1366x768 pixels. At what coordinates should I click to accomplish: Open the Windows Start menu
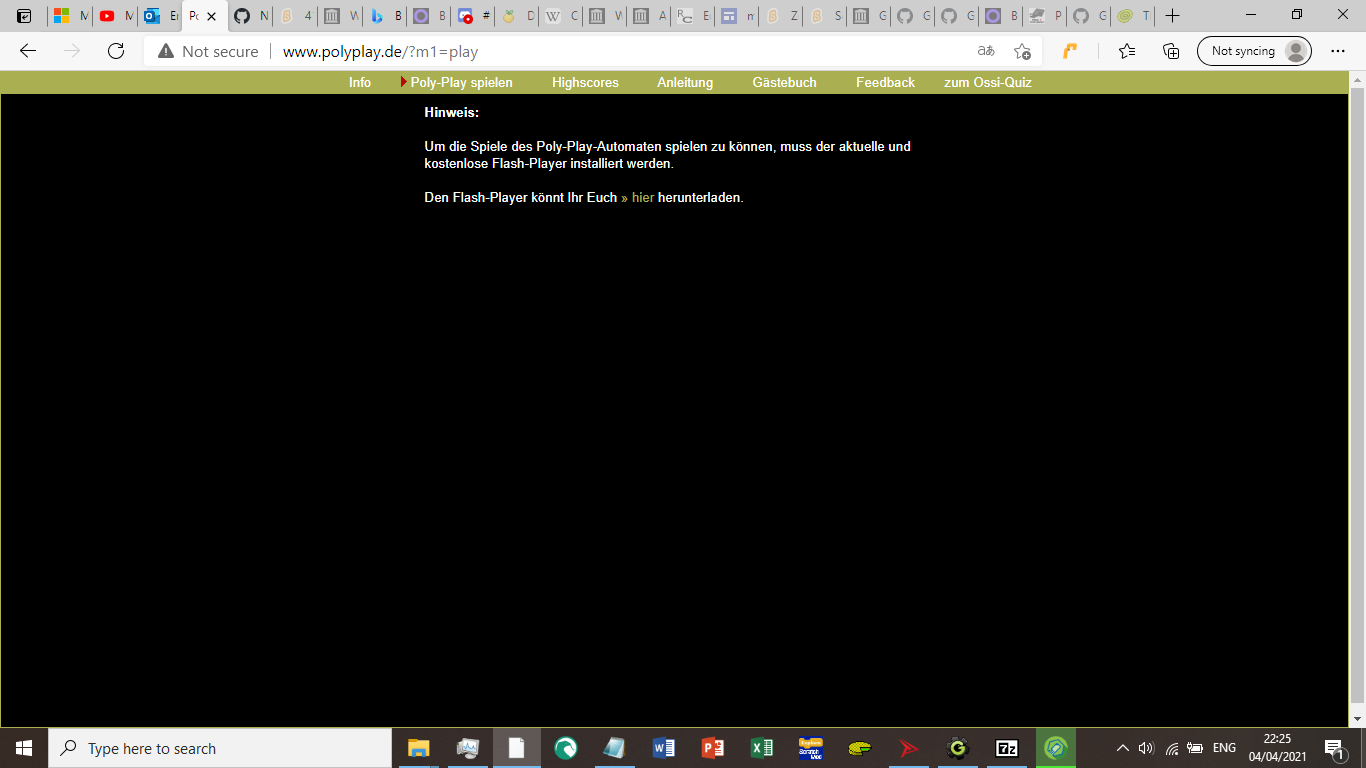24,748
